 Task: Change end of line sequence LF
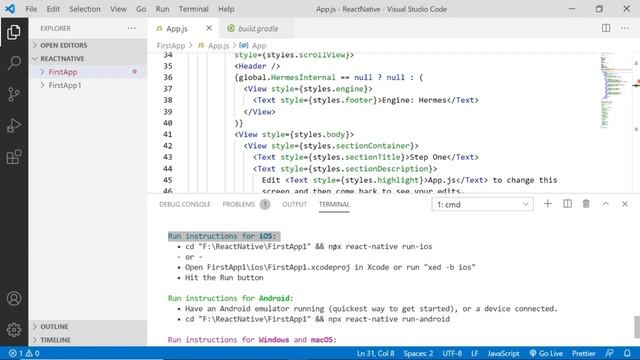click(x=475, y=353)
